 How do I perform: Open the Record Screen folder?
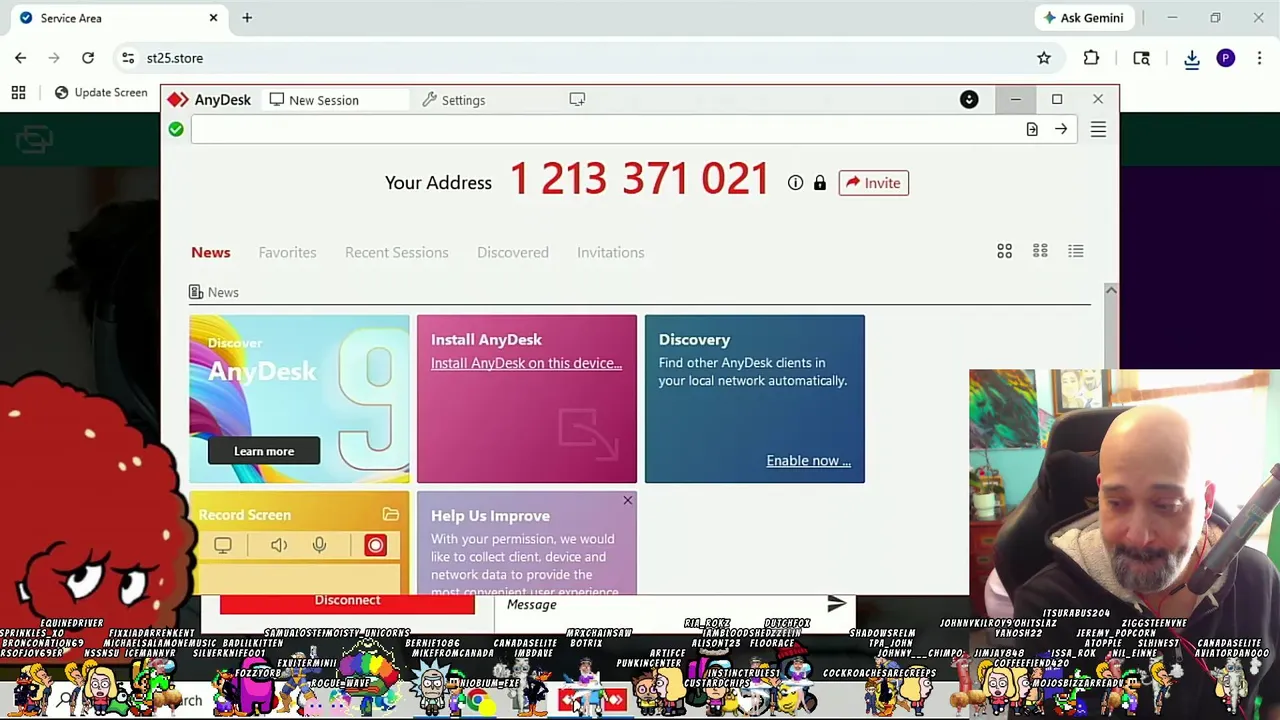[x=390, y=515]
